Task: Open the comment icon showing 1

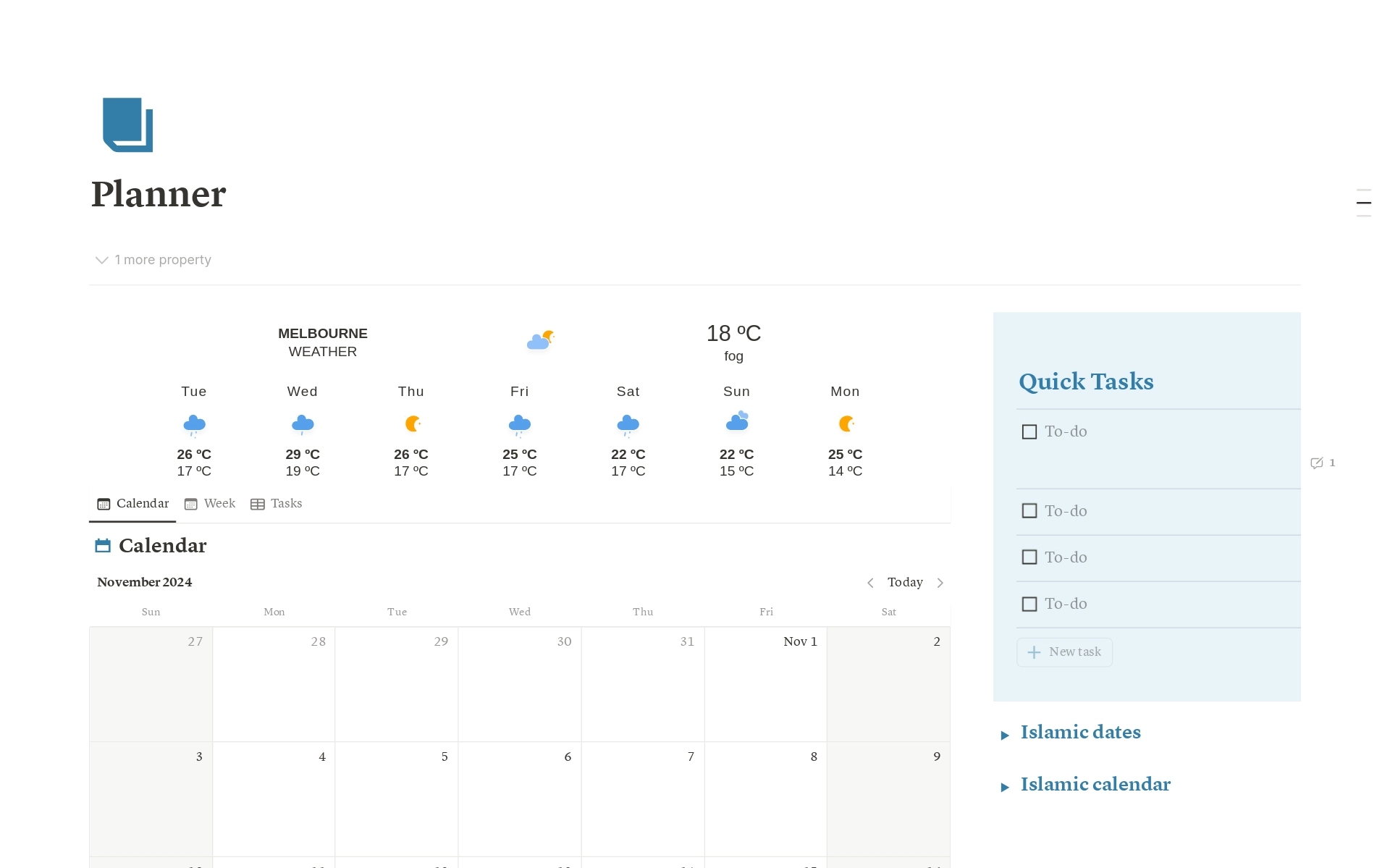Action: click(x=1322, y=463)
